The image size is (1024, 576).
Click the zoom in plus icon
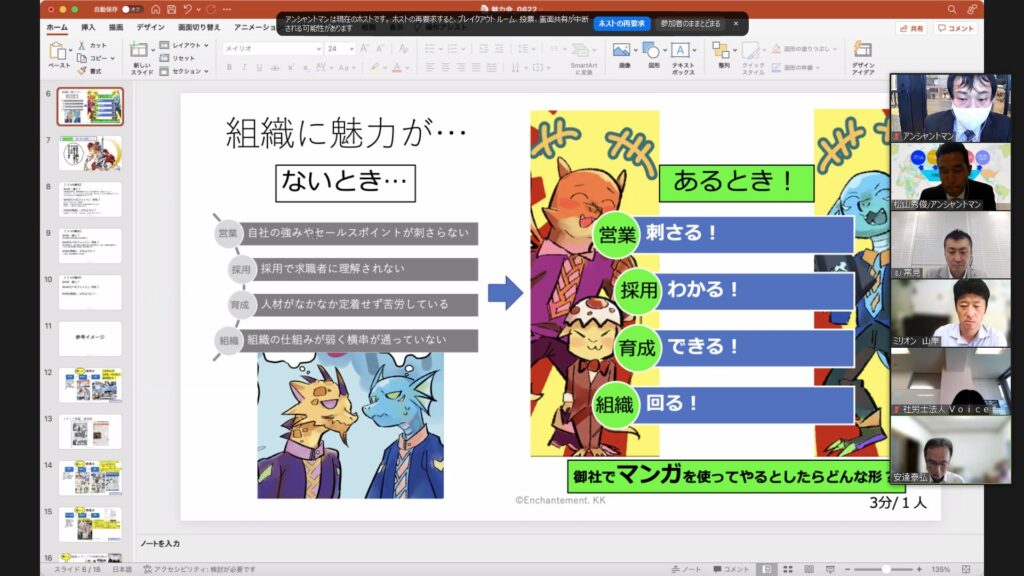pyautogui.click(x=919, y=569)
